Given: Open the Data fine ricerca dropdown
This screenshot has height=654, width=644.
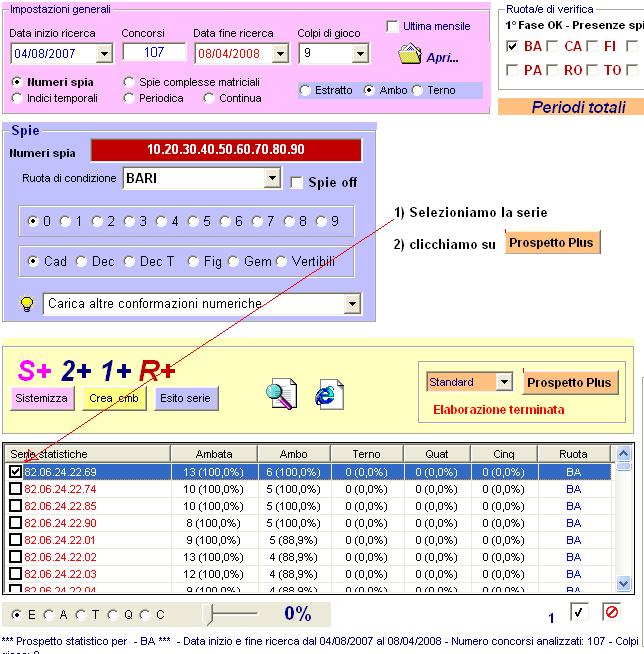Looking at the screenshot, I should pyautogui.click(x=280, y=53).
